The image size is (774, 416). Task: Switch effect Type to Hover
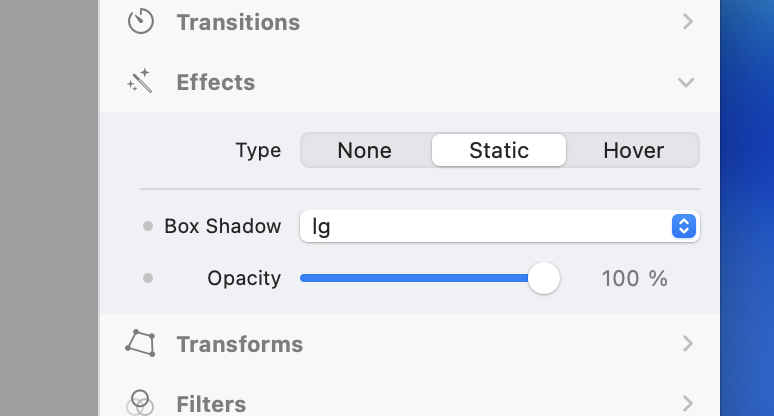(x=633, y=151)
